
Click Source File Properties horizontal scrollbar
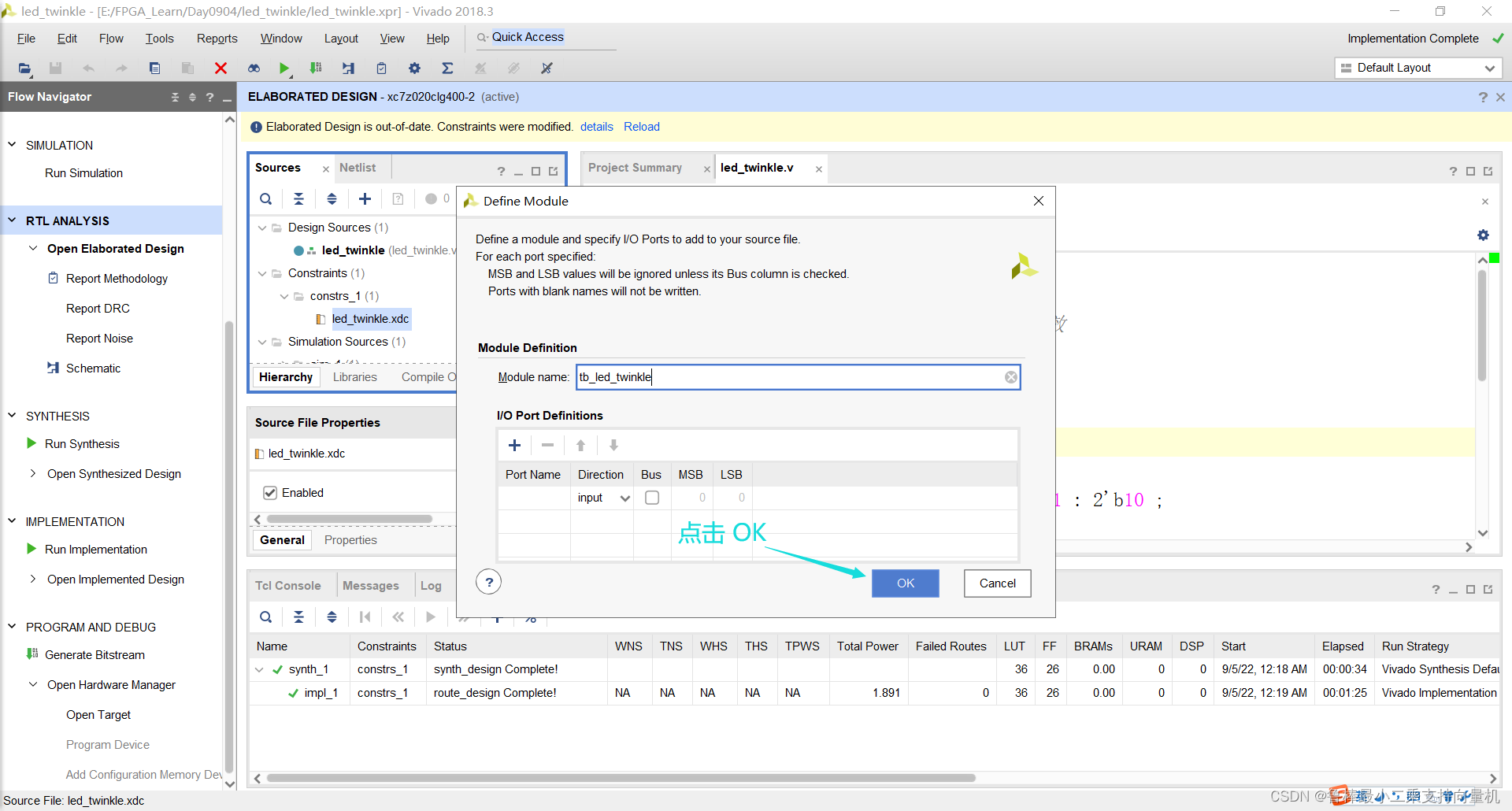tap(349, 519)
